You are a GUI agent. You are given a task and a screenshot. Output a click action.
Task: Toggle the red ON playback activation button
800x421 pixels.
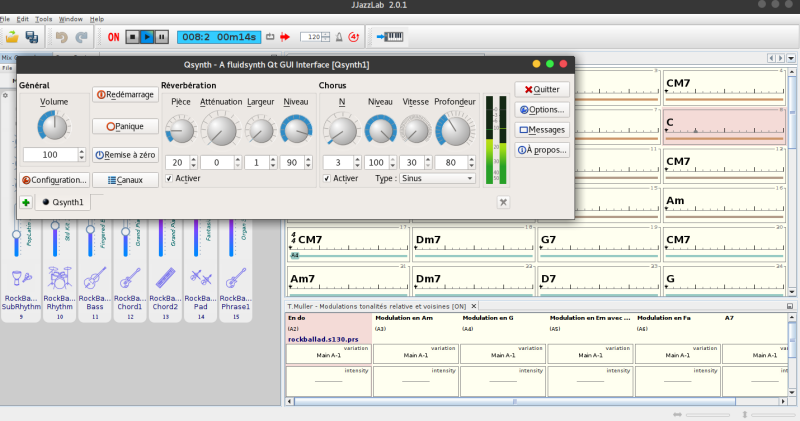114,37
